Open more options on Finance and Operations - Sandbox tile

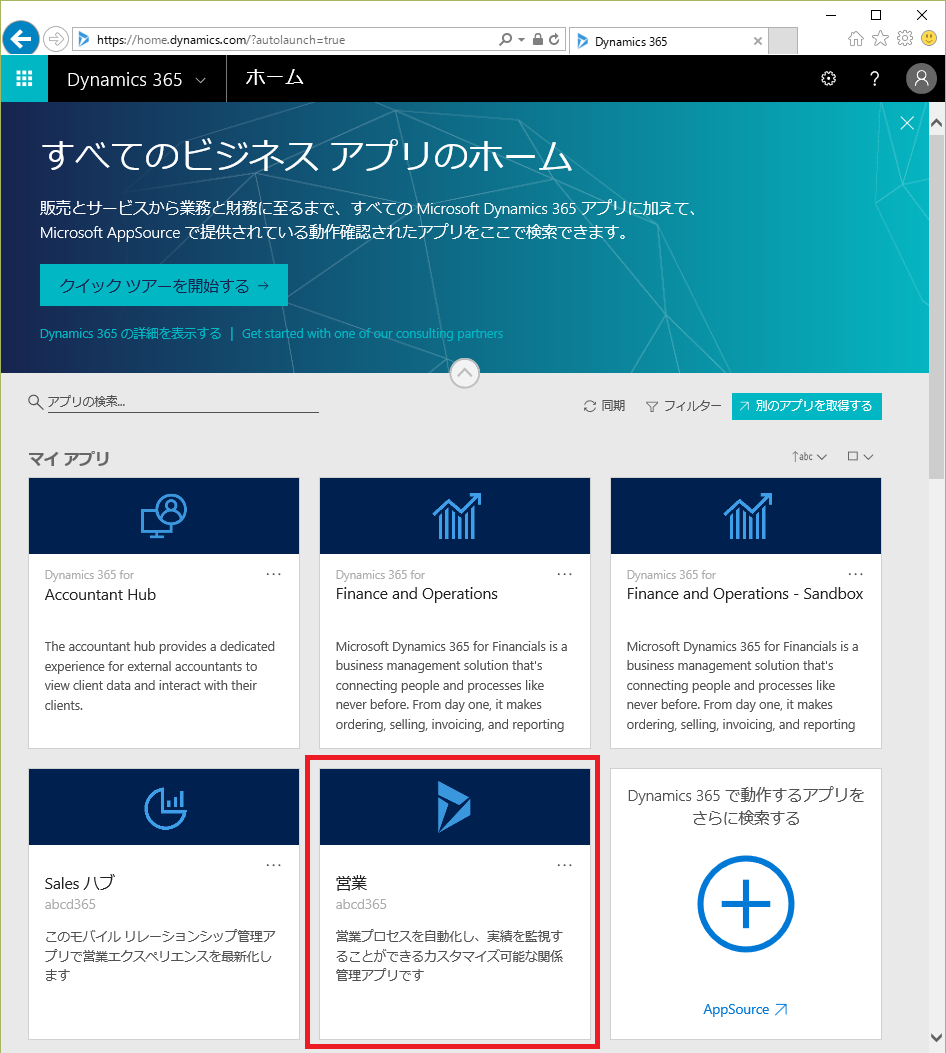click(855, 574)
